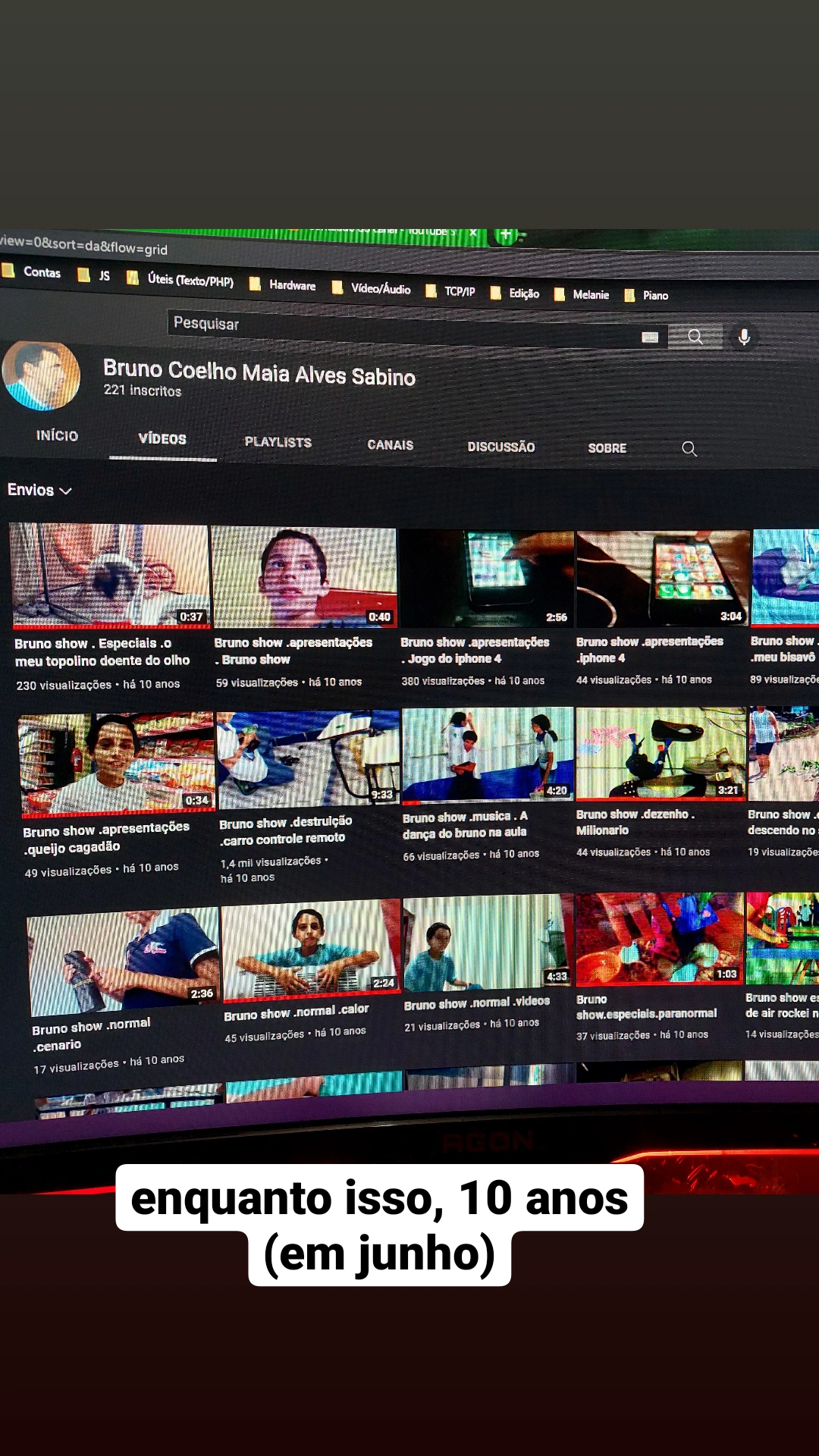
Task: Switch to the PLAYLISTS tab
Action: coord(278,442)
